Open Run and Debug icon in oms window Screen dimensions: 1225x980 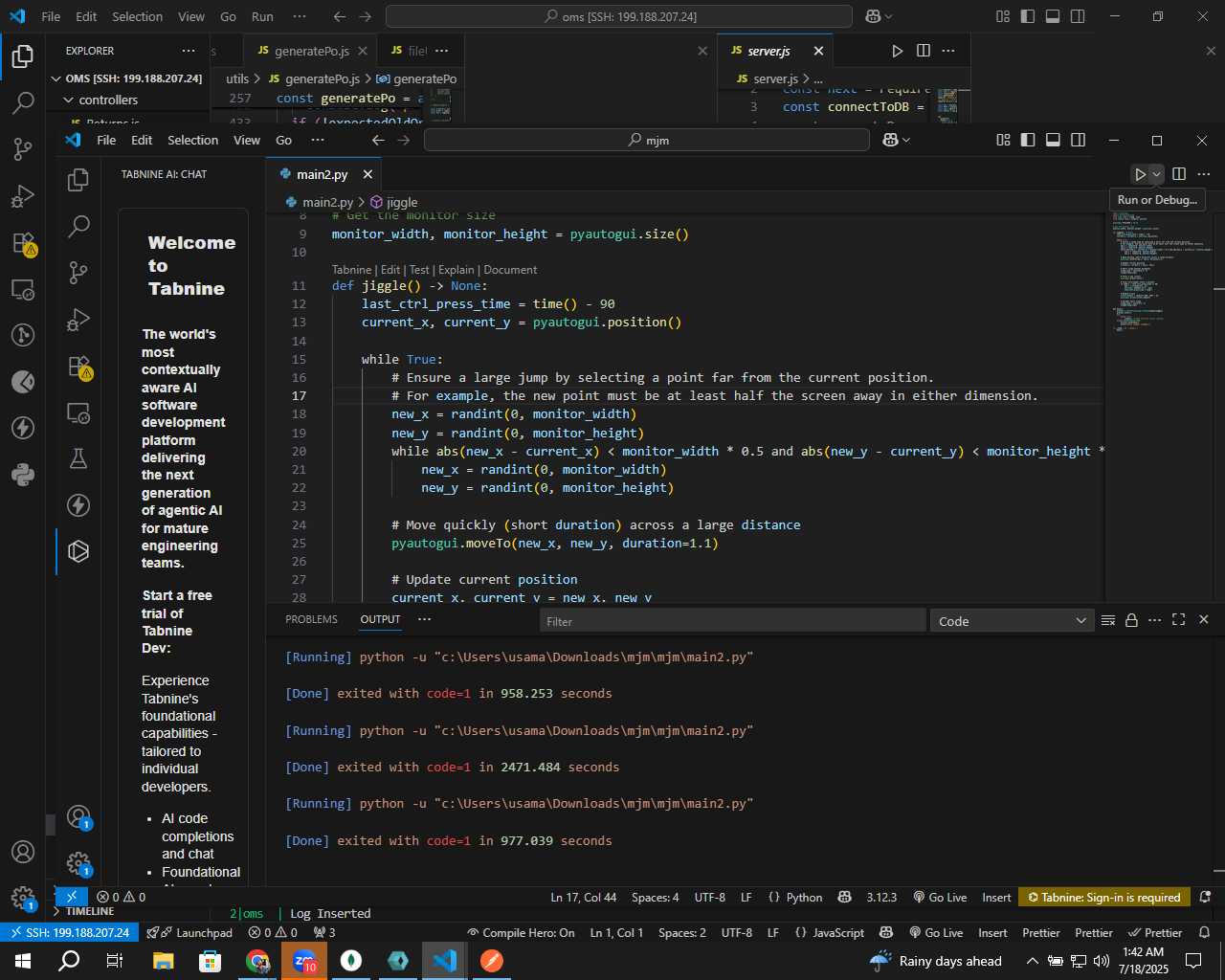tap(23, 195)
